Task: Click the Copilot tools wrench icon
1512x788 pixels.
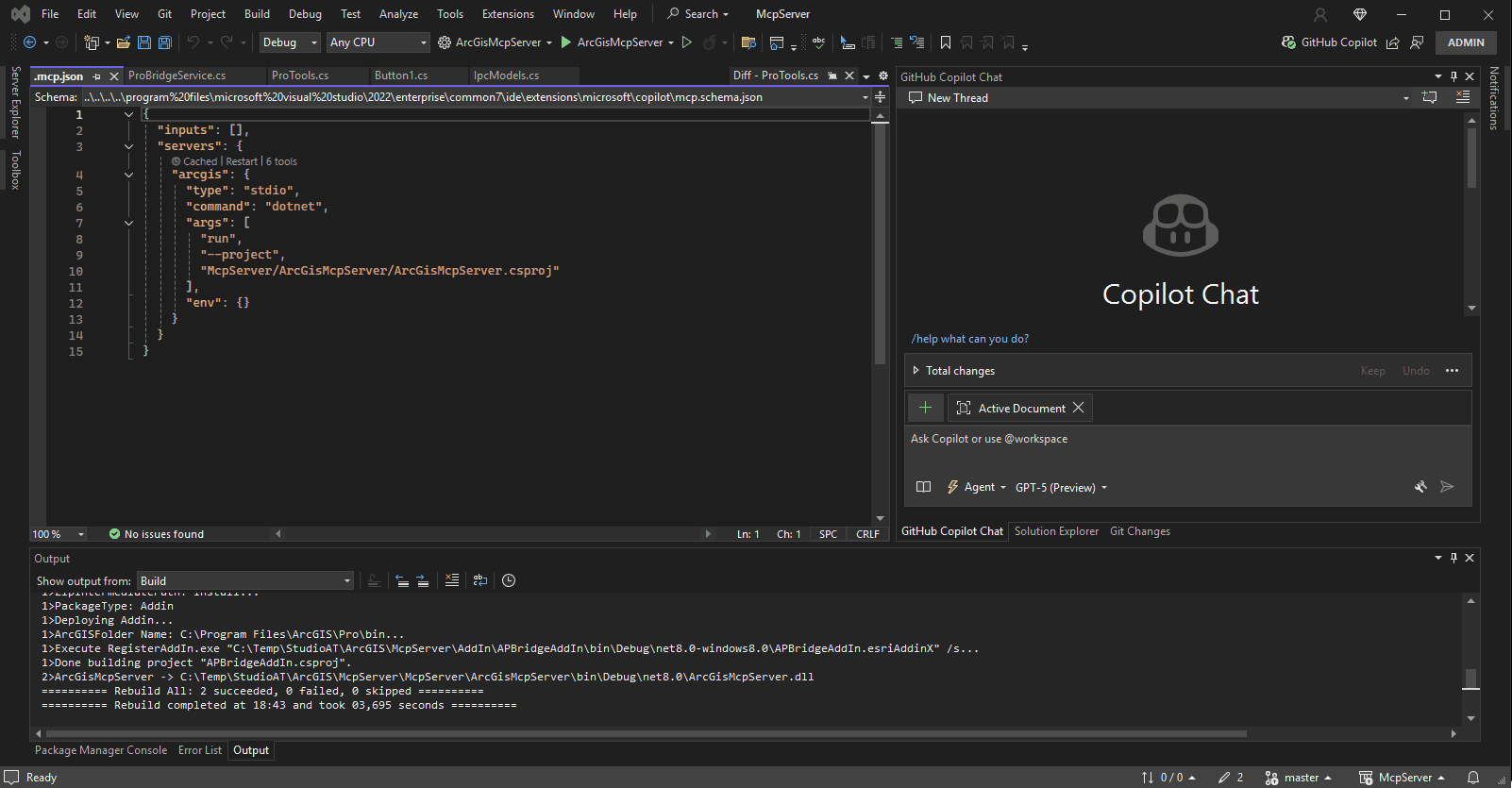Action: [1420, 487]
